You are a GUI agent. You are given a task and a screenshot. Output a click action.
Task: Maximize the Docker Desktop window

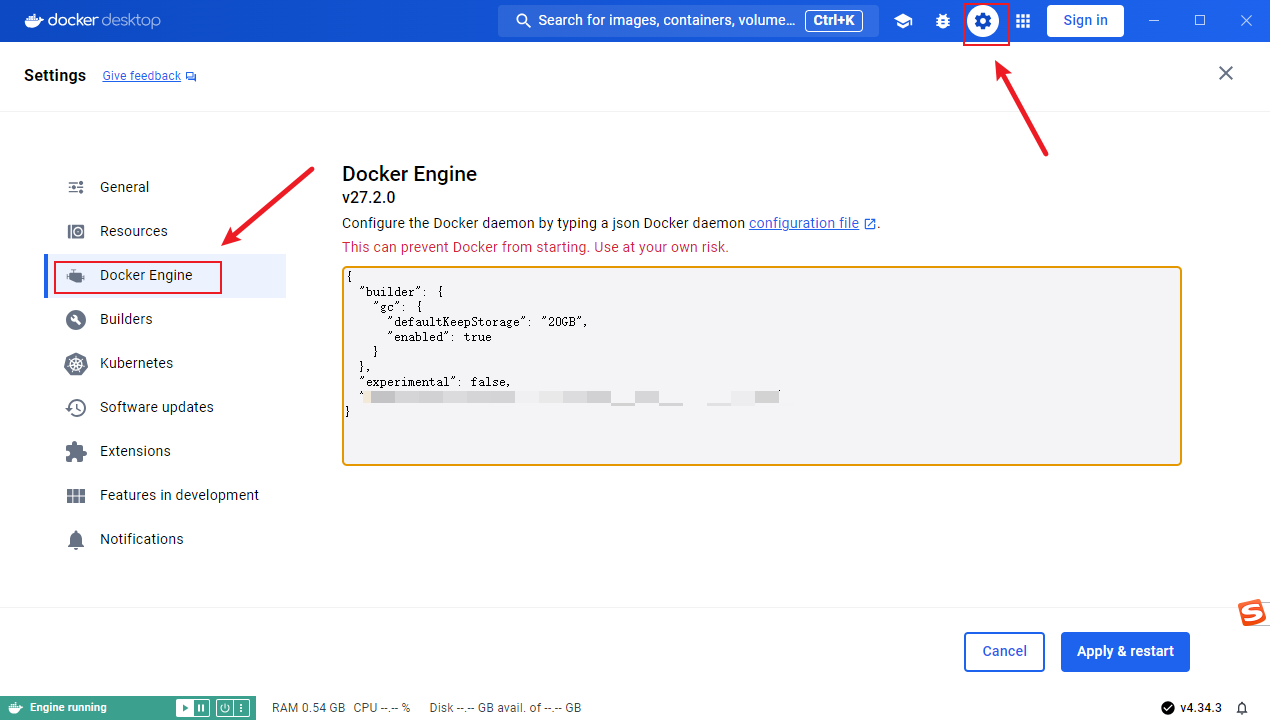[1200, 21]
